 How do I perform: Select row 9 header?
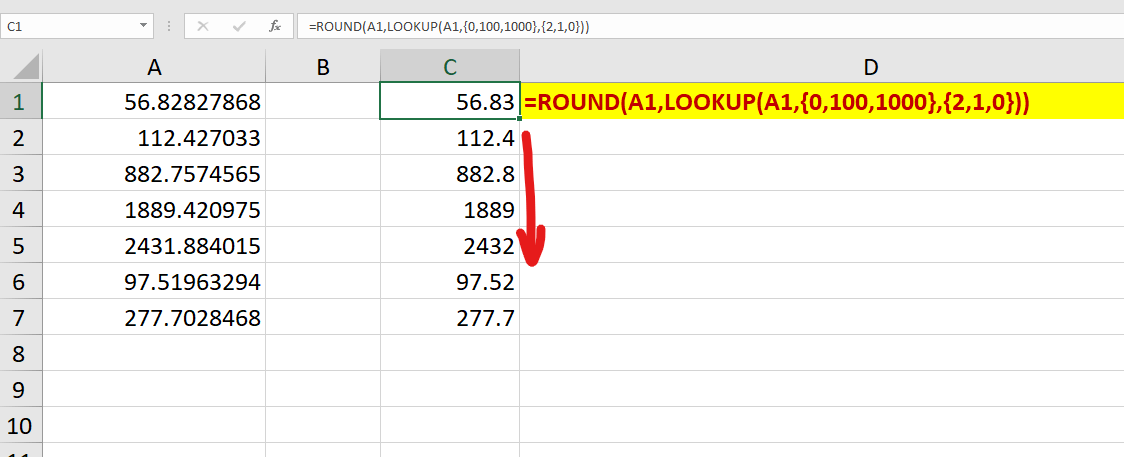(x=21, y=388)
